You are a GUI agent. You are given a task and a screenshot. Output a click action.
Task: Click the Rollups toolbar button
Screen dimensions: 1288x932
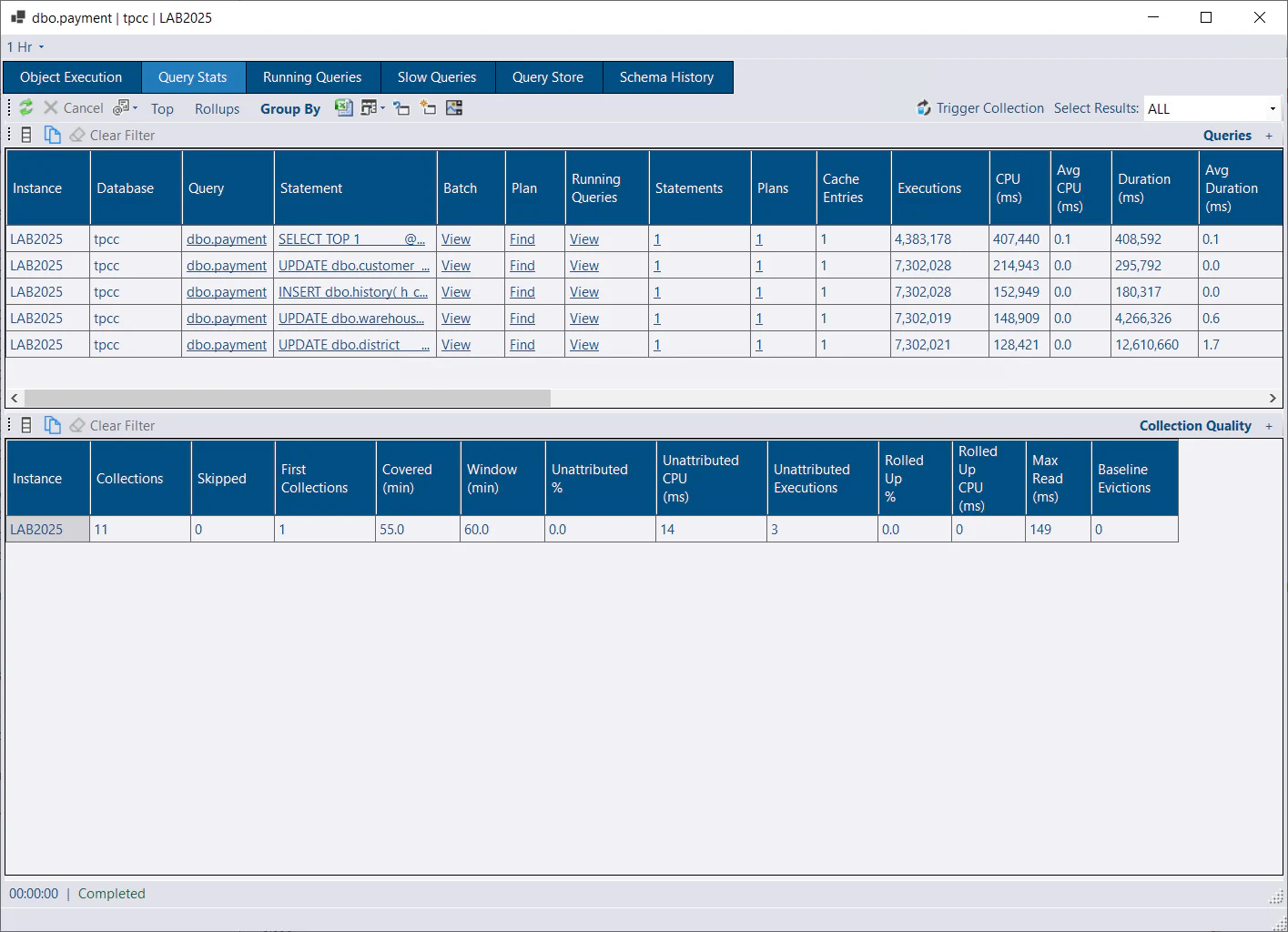(x=217, y=109)
